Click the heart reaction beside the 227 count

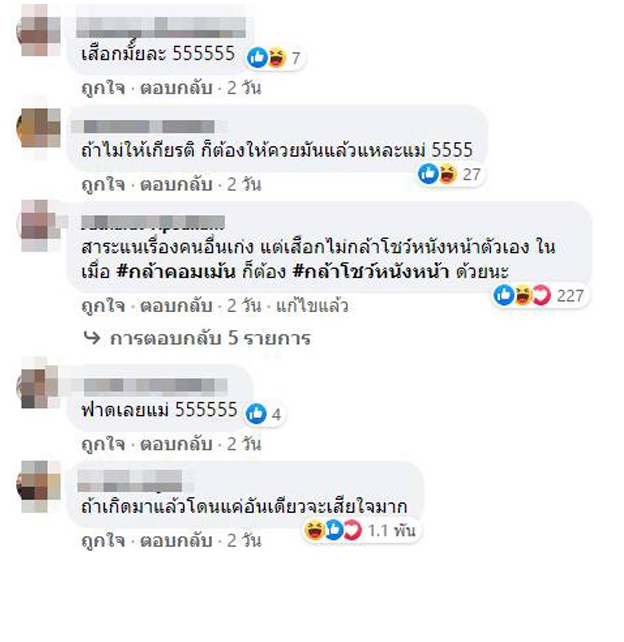(542, 295)
